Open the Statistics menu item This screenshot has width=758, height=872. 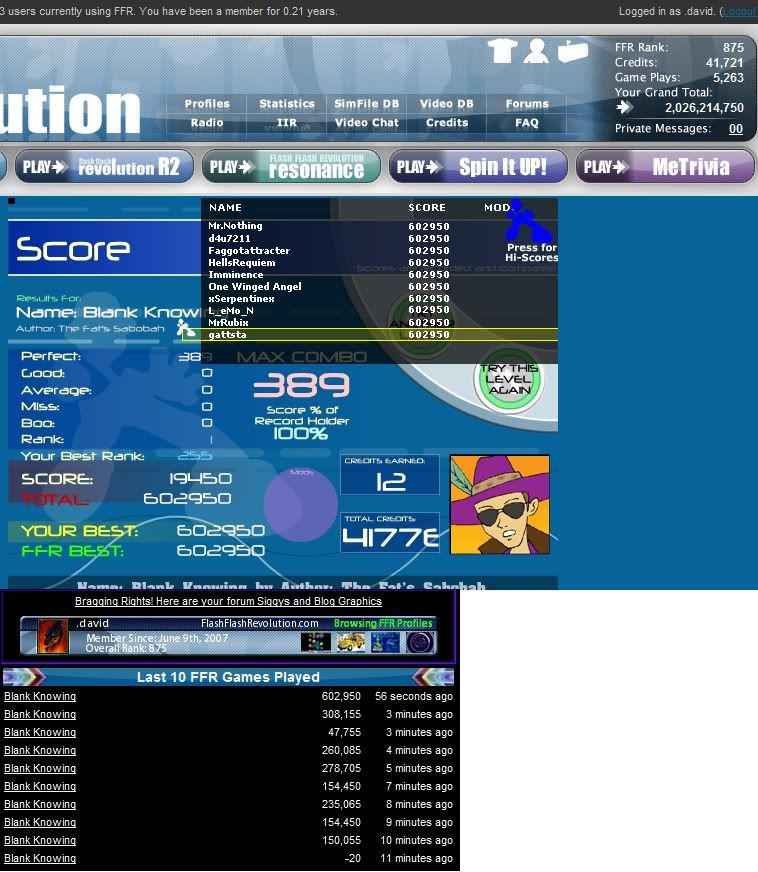287,104
